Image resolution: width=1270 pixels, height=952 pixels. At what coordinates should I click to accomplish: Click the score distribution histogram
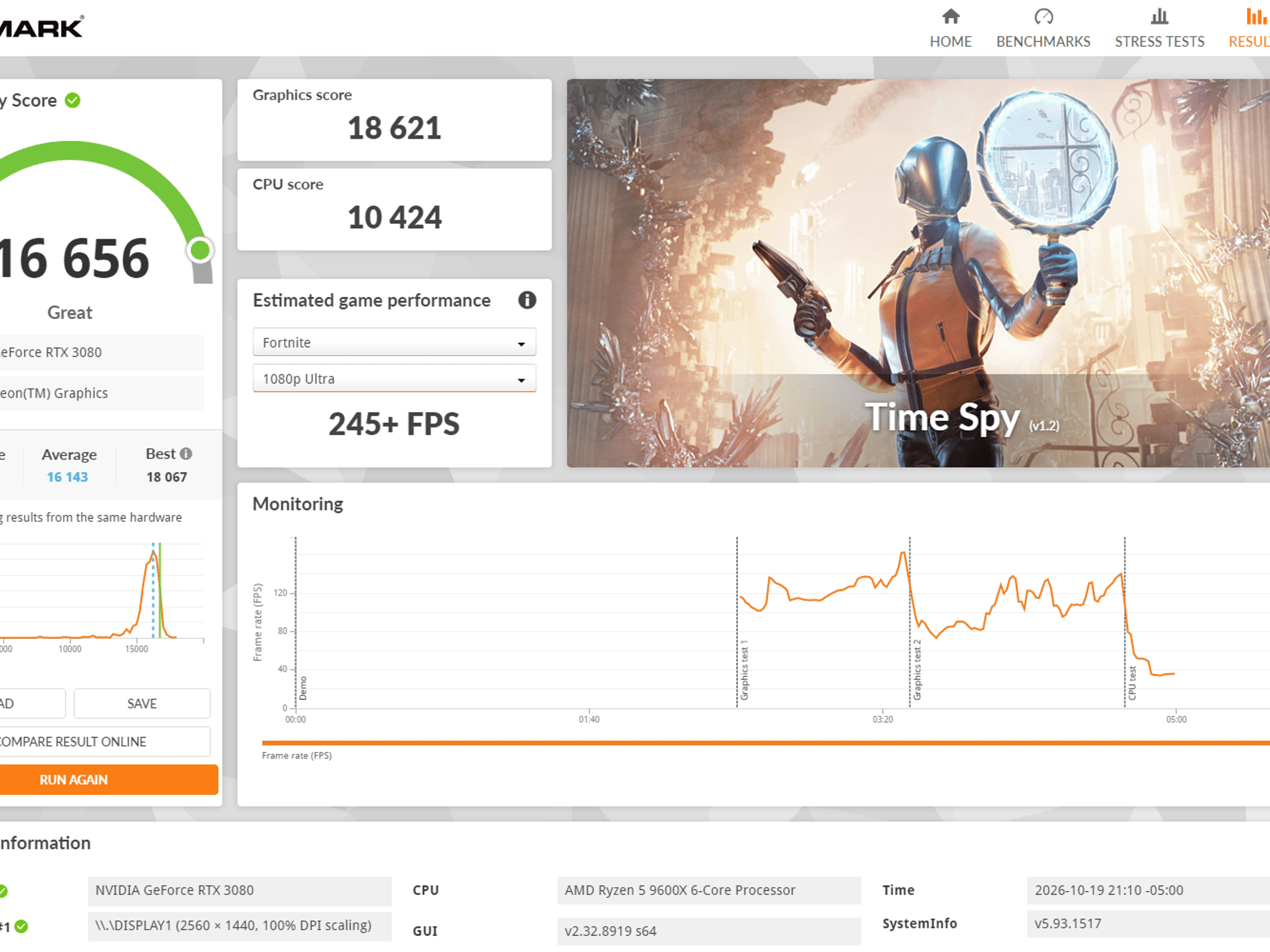(102, 592)
